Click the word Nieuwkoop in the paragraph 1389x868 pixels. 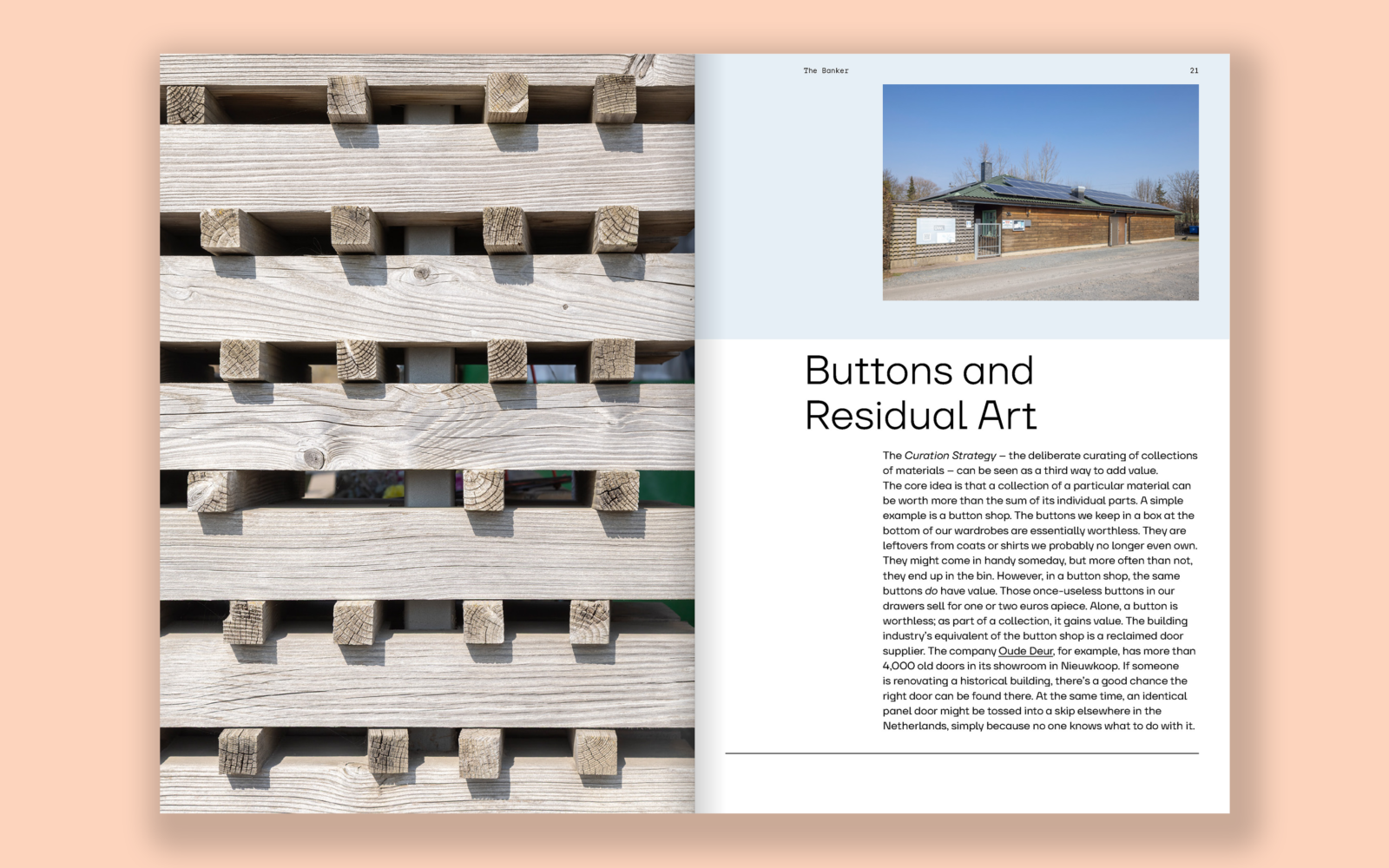pyautogui.click(x=1089, y=666)
